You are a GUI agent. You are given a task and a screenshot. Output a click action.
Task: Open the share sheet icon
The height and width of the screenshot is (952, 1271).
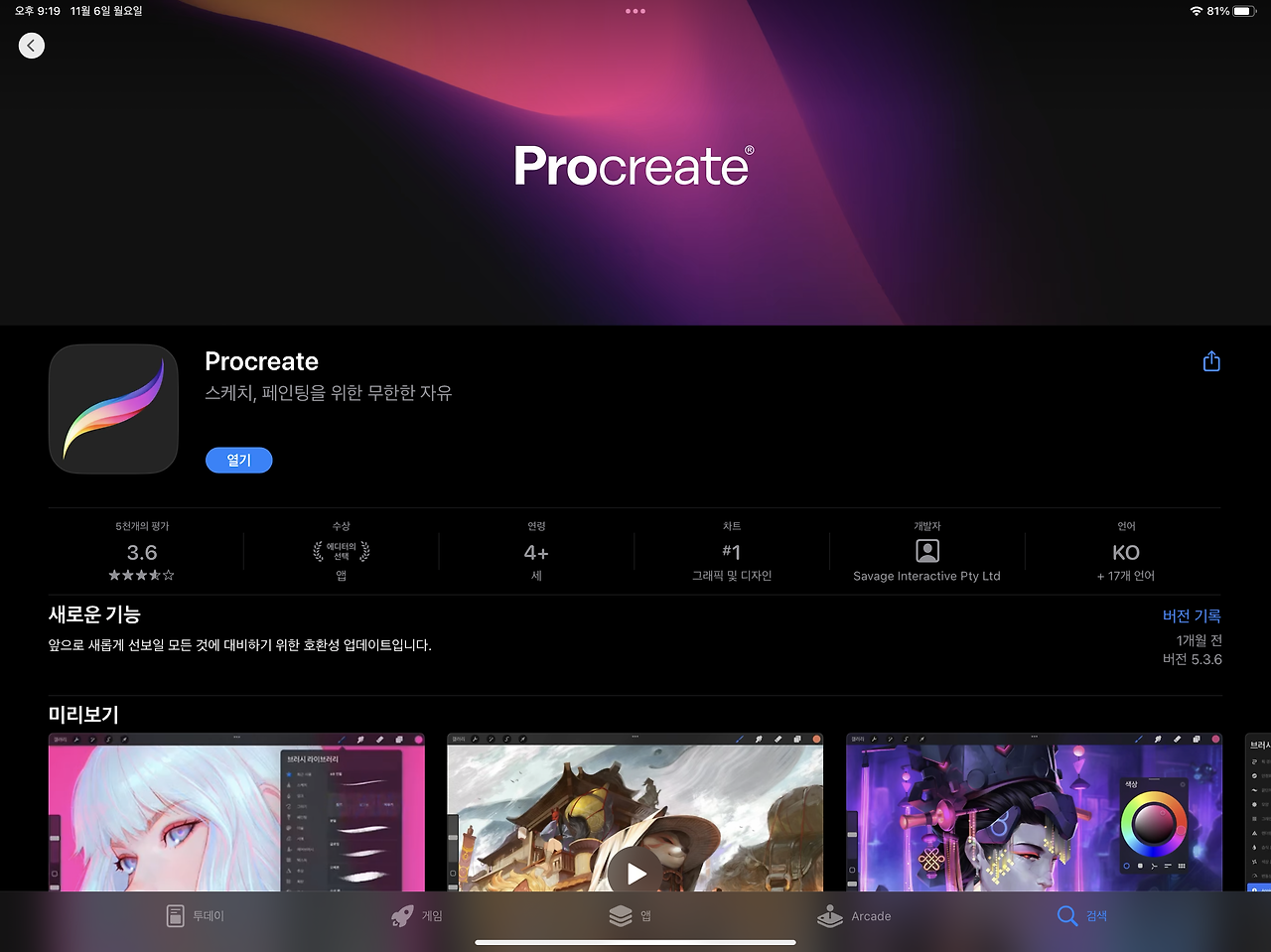[x=1211, y=361]
